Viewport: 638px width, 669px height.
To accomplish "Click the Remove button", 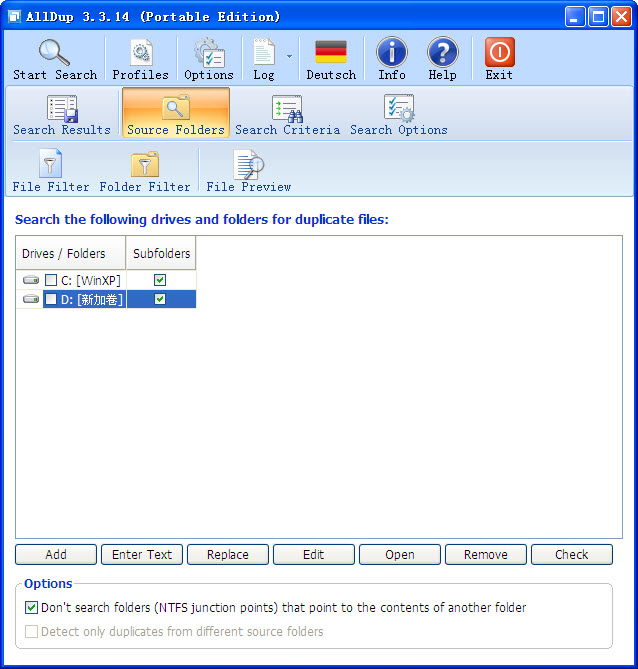I will [x=485, y=555].
